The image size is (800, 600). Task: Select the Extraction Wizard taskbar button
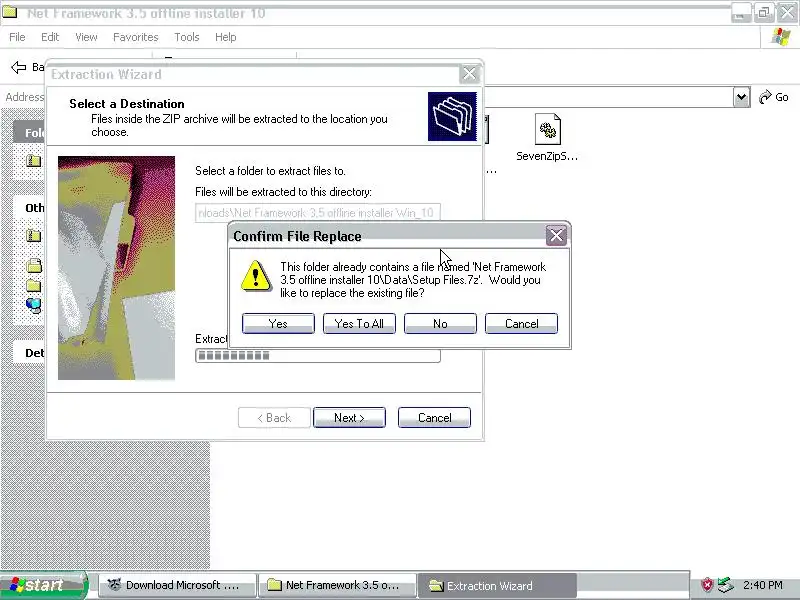497,585
